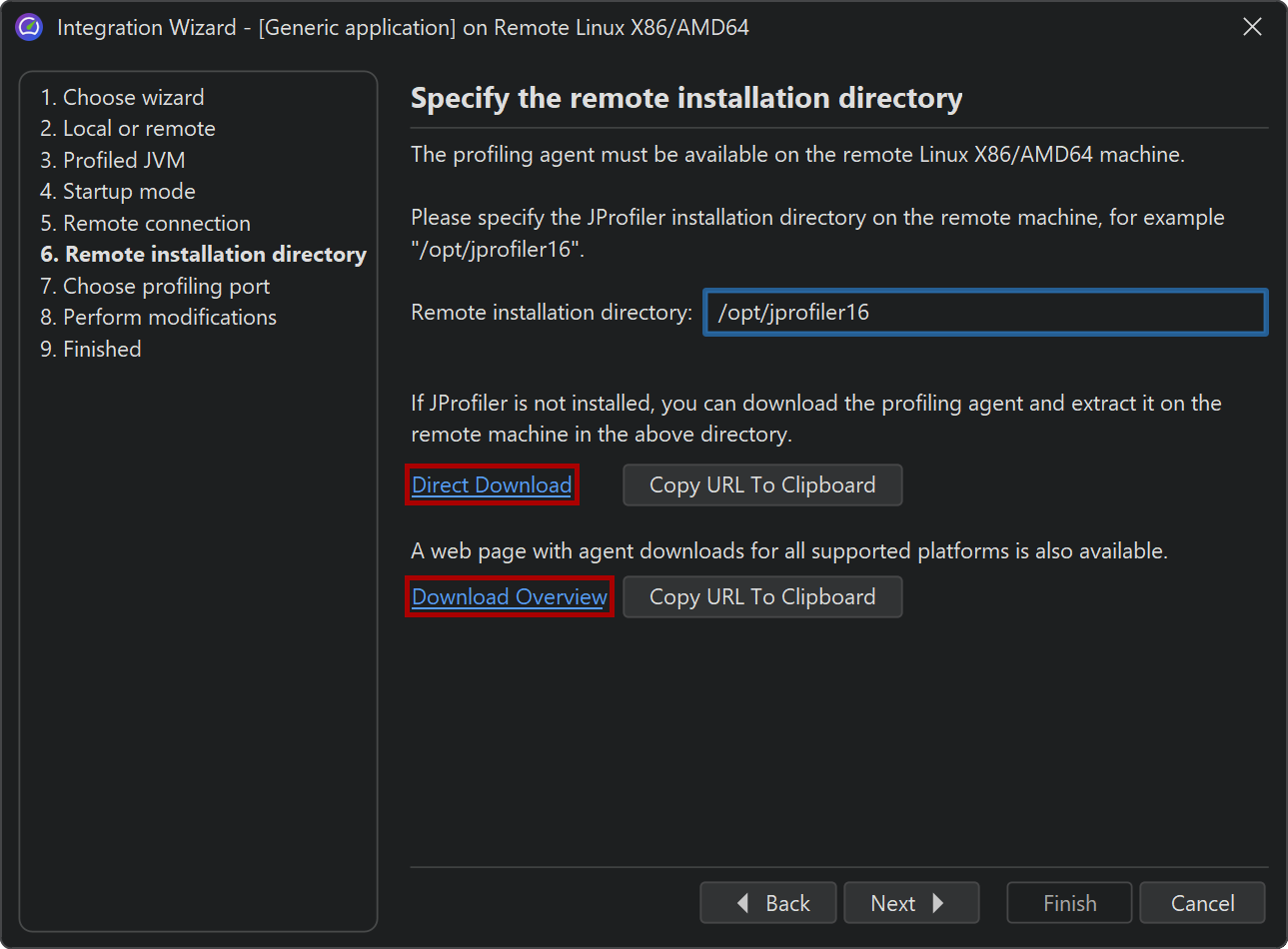Jump to the Profiled JVM step
The width and height of the screenshot is (1288, 949).
coord(113,160)
